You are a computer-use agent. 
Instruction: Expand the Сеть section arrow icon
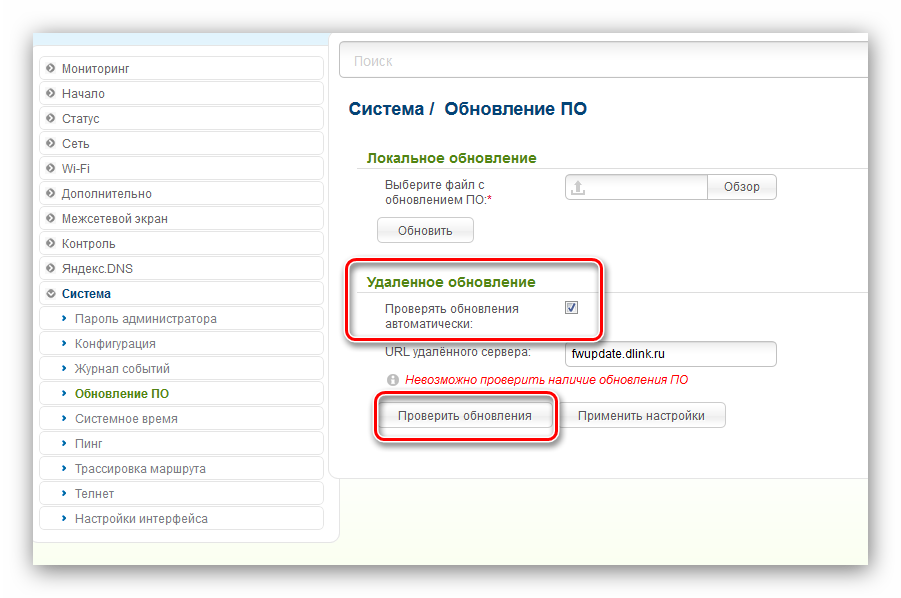tap(51, 143)
